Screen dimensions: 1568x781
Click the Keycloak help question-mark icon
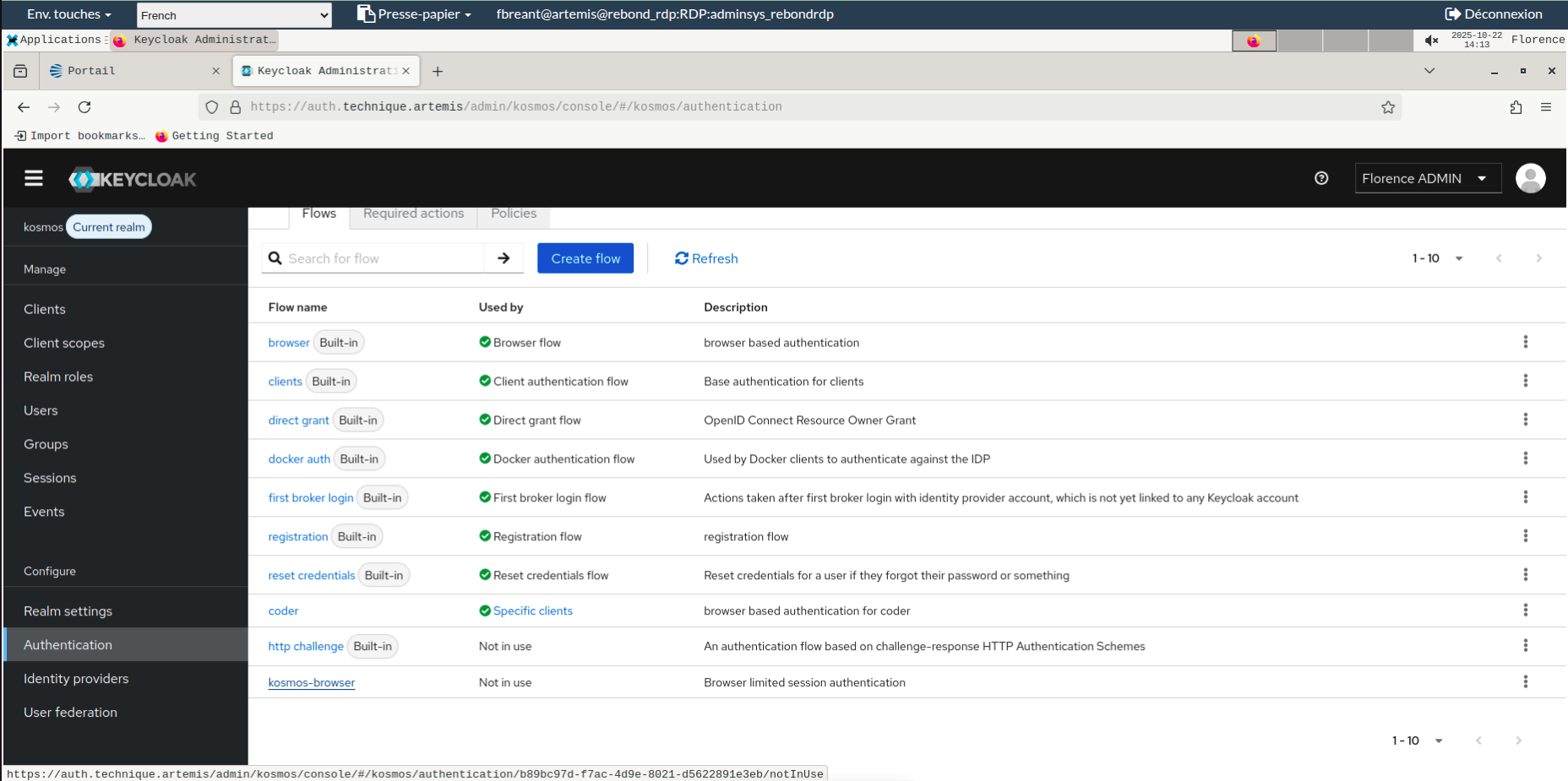click(1322, 178)
